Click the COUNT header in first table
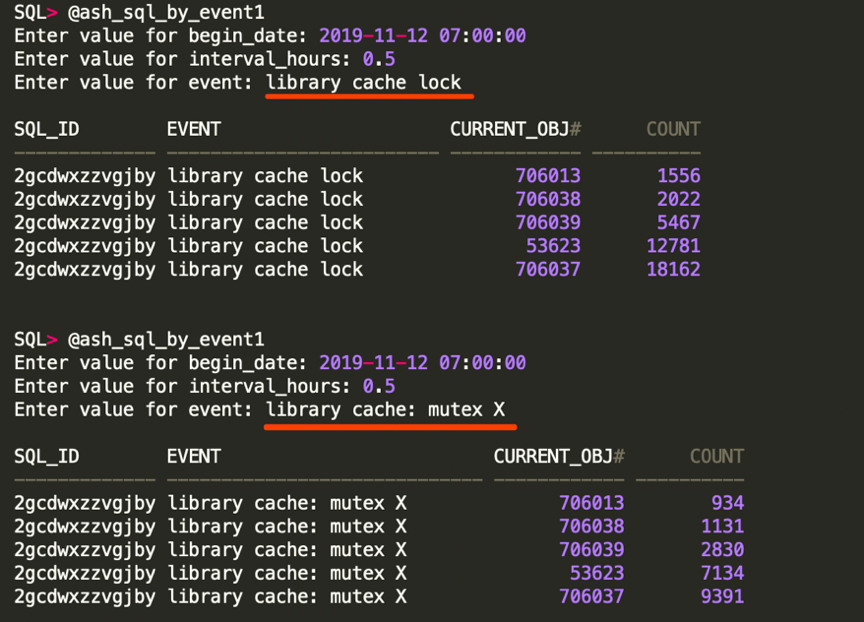 [673, 129]
